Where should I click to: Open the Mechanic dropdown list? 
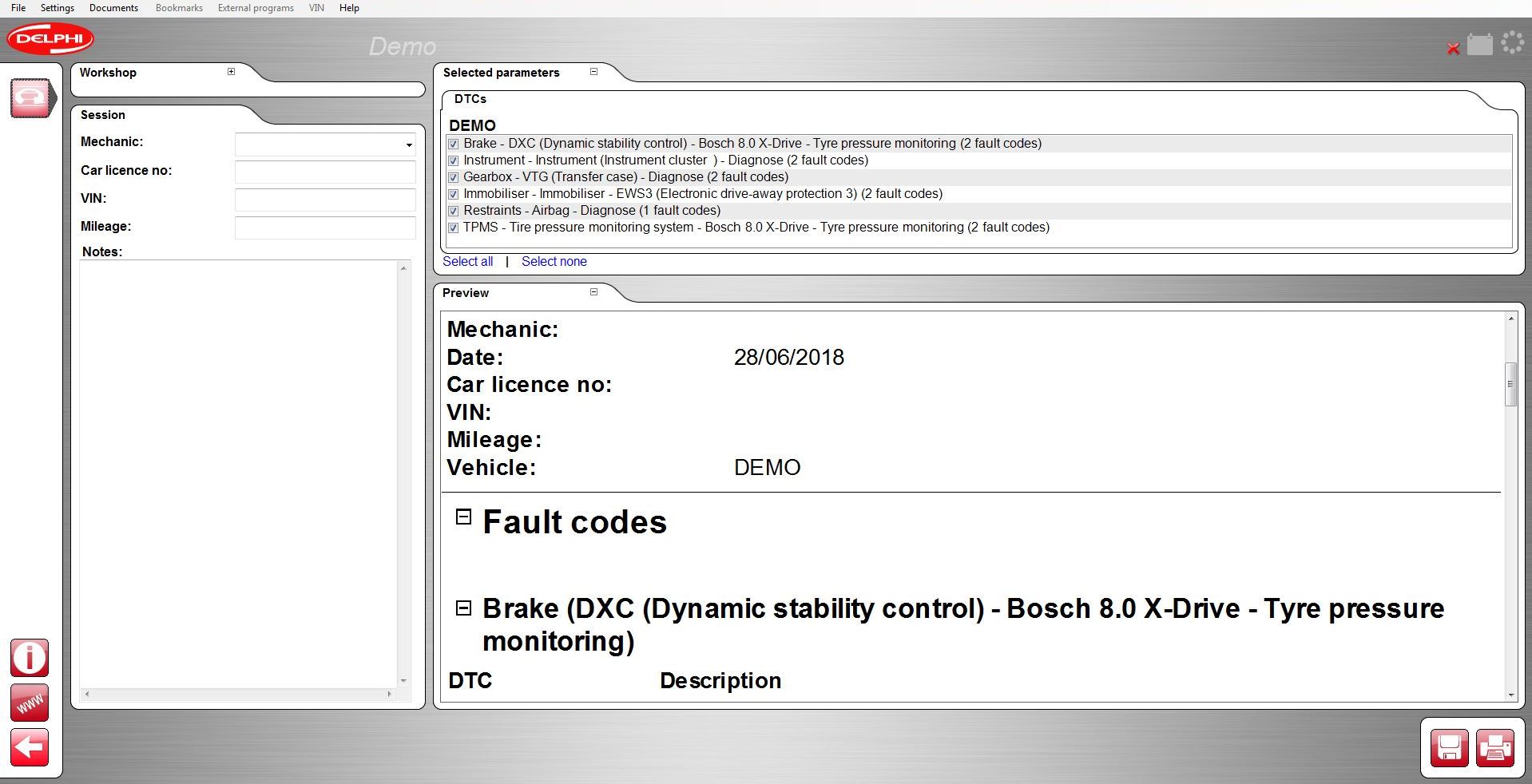409,145
